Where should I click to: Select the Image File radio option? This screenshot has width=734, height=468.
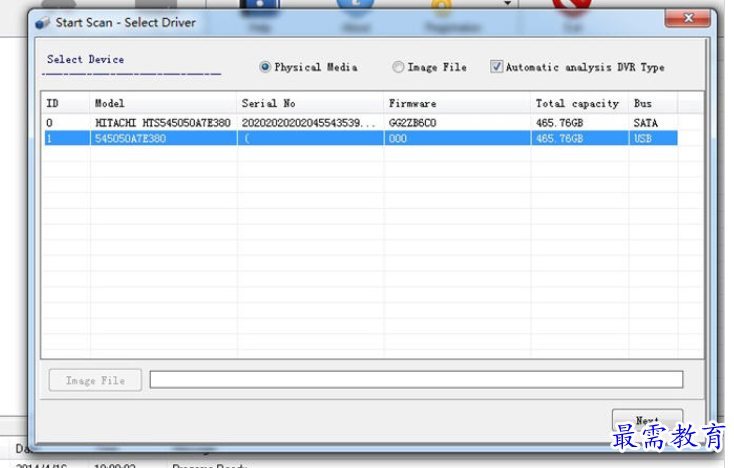(398, 67)
